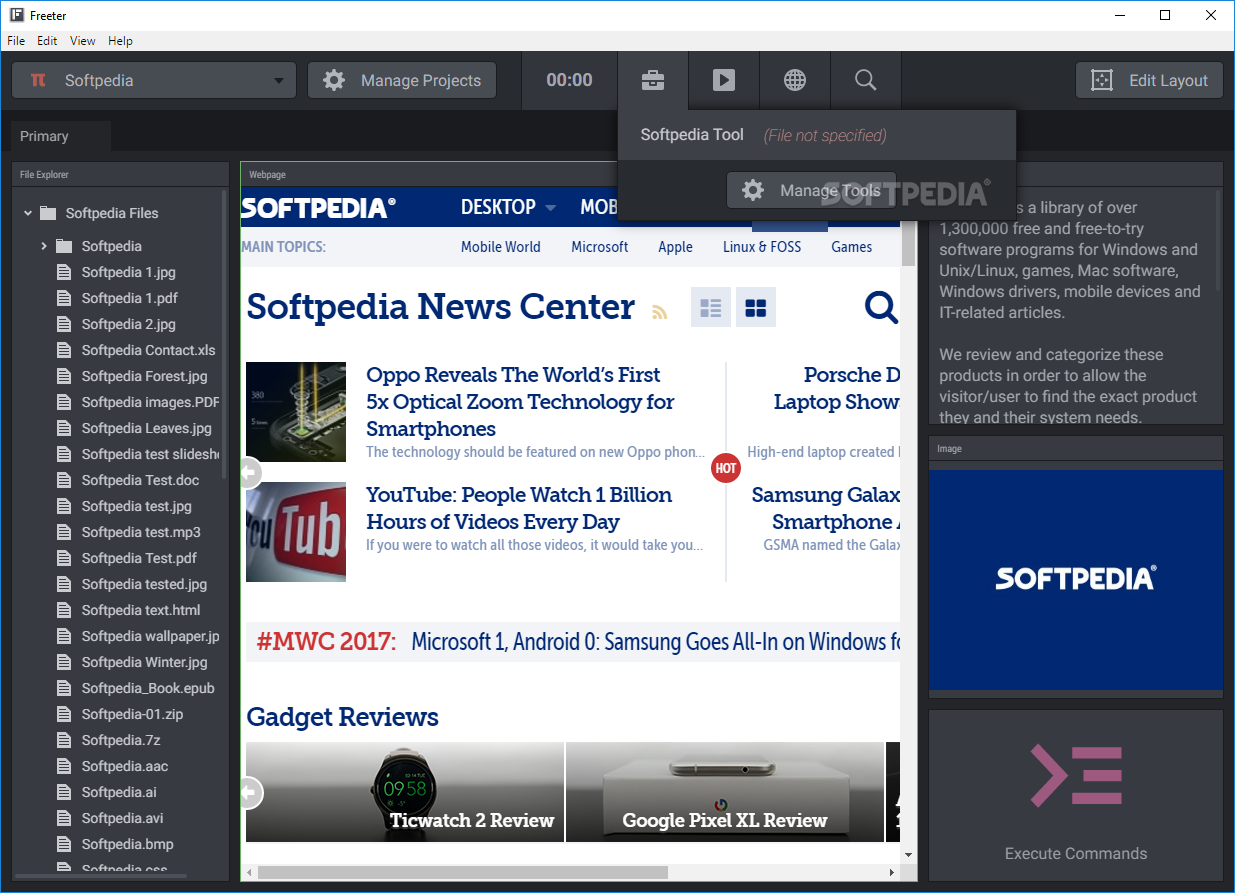Select the file Softpedia Winter.jpg
The height and width of the screenshot is (893, 1235).
tap(145, 662)
